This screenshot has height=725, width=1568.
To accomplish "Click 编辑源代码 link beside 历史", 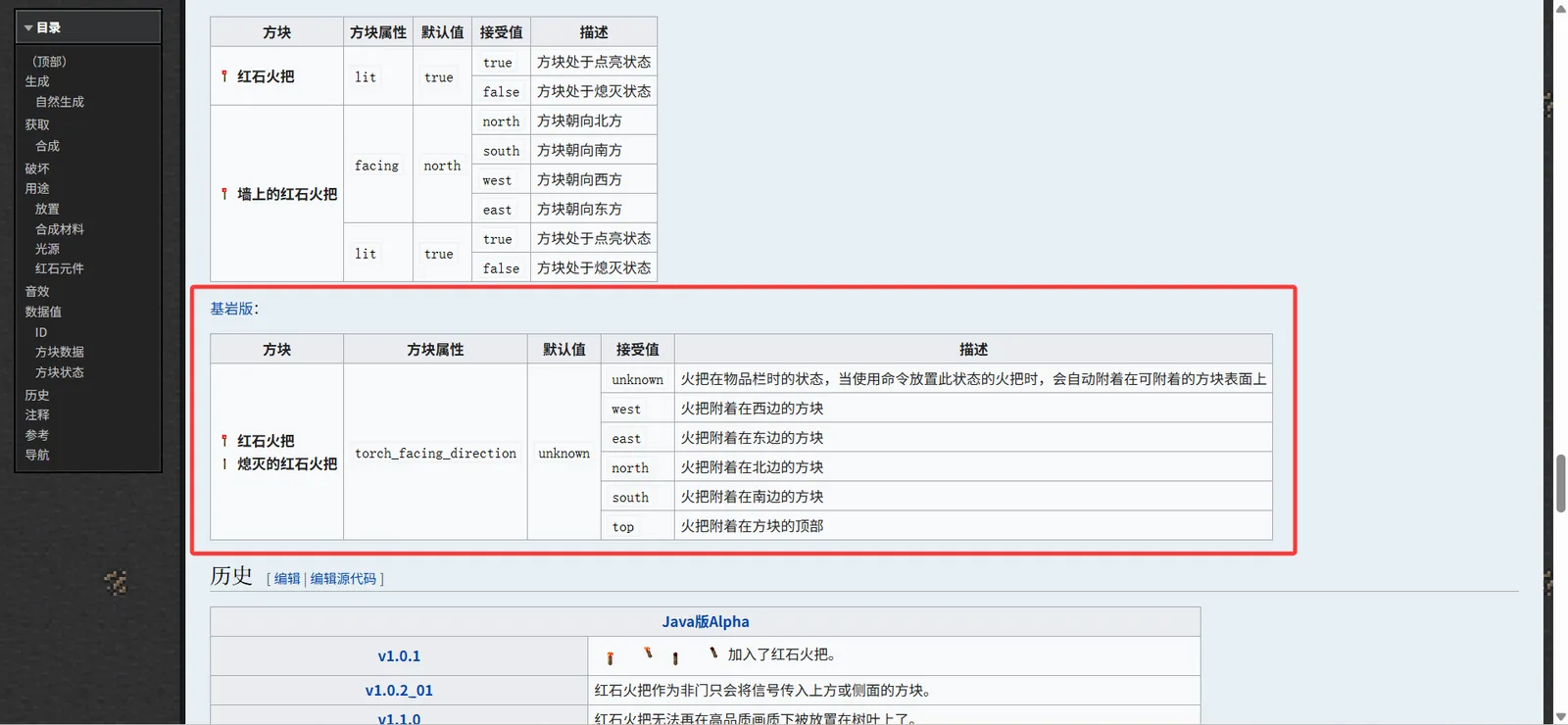I will click(343, 579).
